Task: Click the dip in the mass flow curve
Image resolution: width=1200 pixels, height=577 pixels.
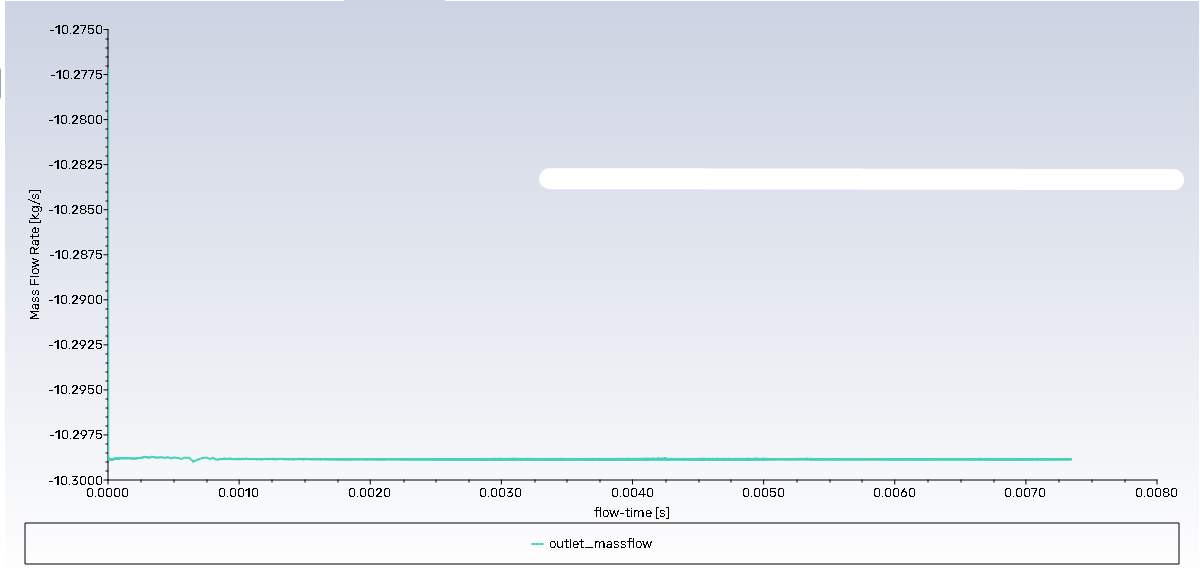Action: [x=193, y=461]
